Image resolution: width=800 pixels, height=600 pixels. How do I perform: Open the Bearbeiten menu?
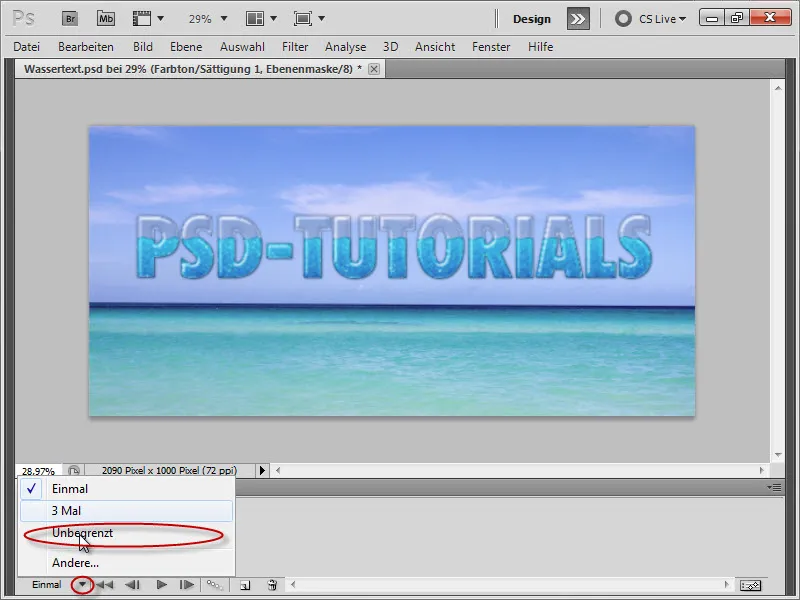coord(86,47)
